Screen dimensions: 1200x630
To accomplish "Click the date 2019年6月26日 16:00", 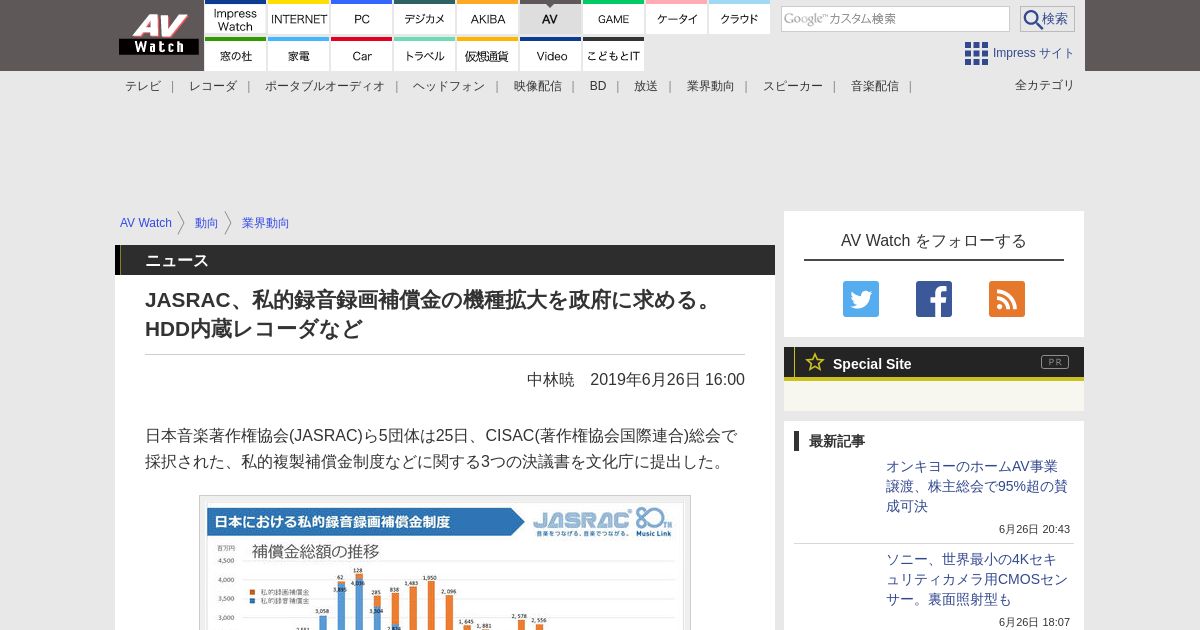I will click(x=667, y=380).
